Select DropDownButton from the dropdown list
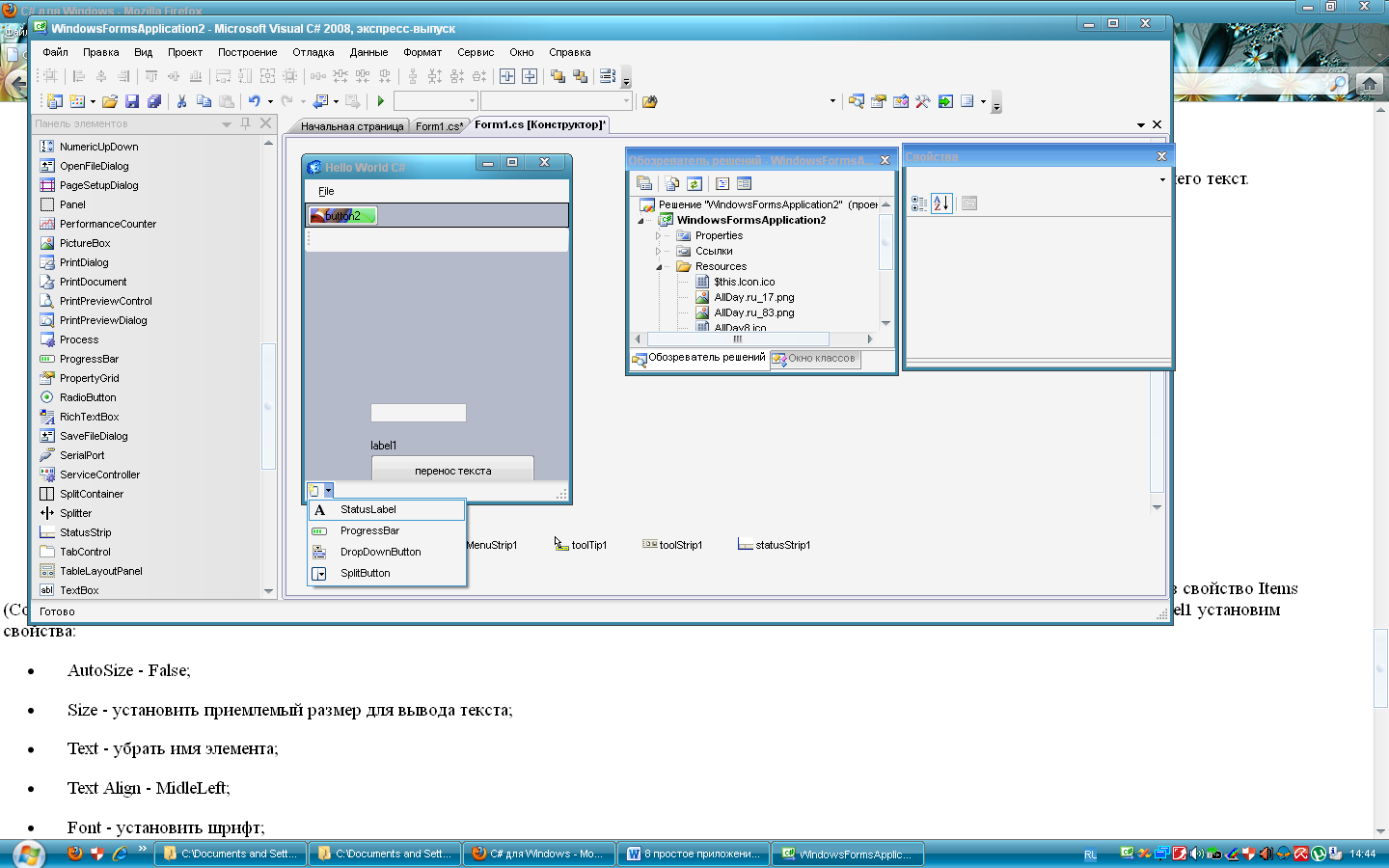This screenshot has height=868, width=1389. coord(387,552)
